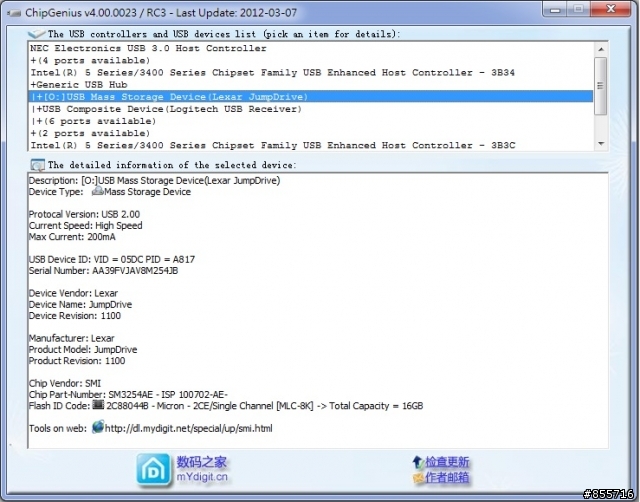640x502 pixels.
Task: Click the Manufacturer: Lexar line
Action: pos(72,338)
